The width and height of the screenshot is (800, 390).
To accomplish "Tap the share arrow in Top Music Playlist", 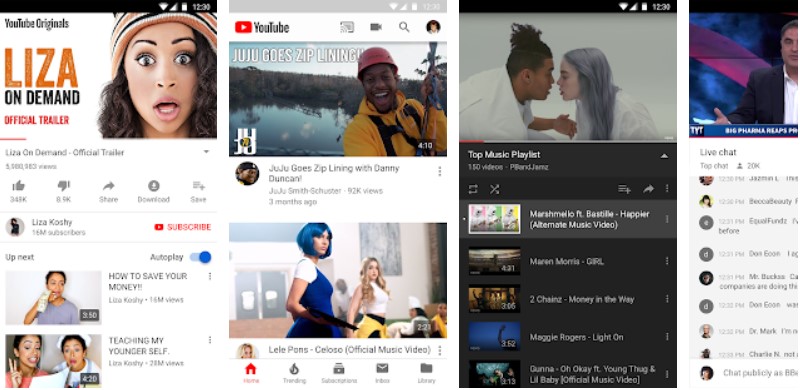I will 648,189.
